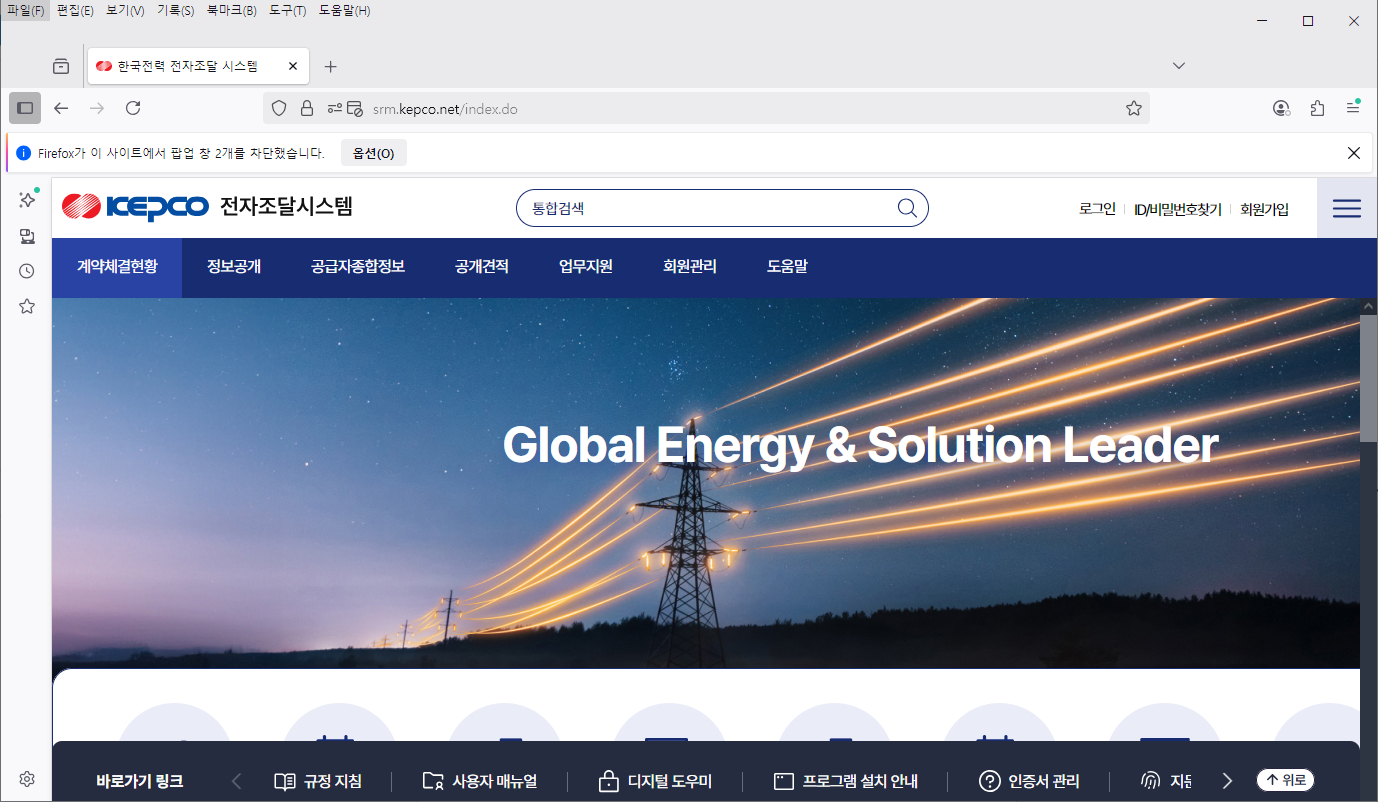Screen dimensions: 1378x802
Task: Click the 로그인 link
Action: [x=1097, y=209]
